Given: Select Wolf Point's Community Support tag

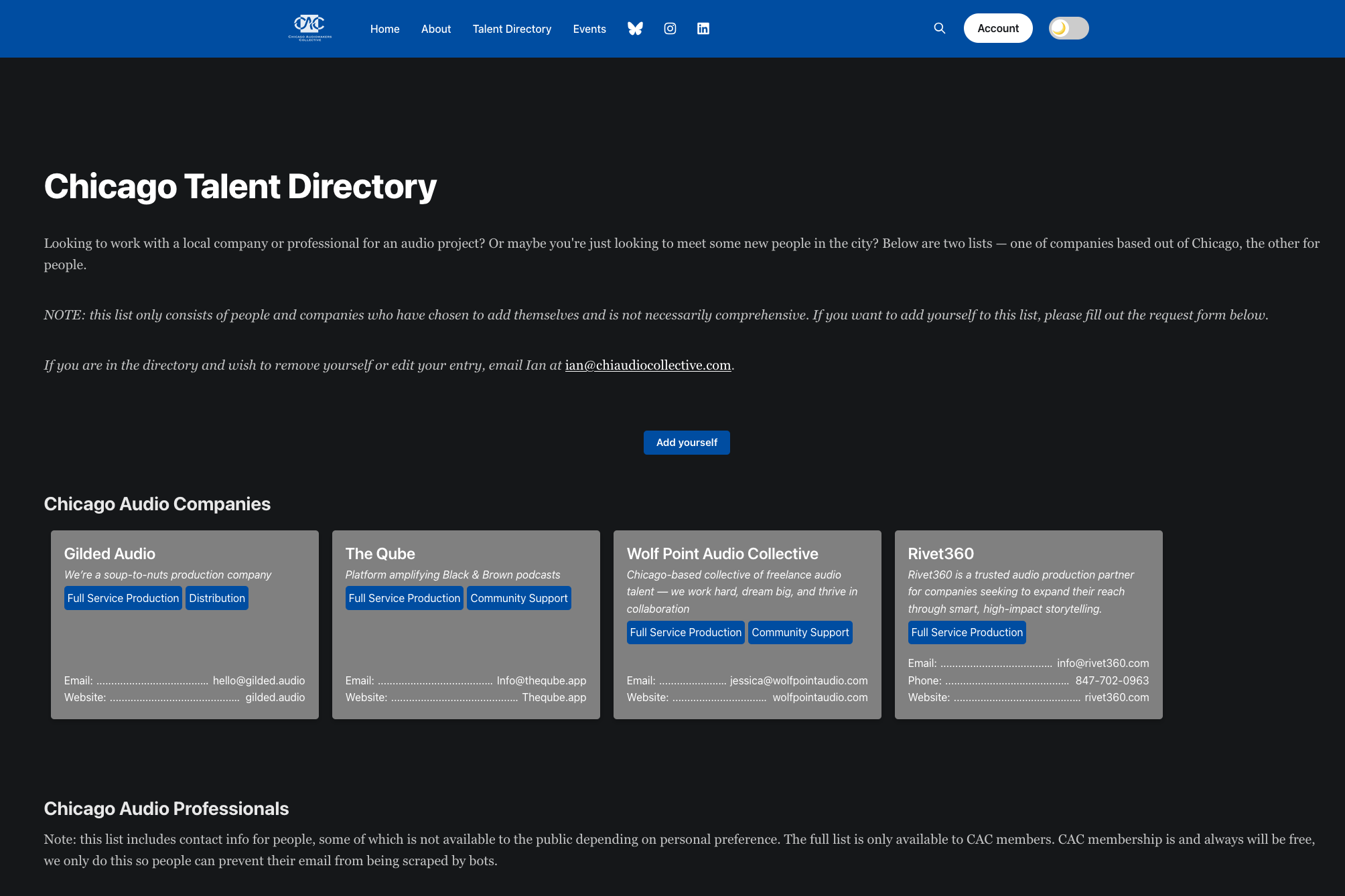Looking at the screenshot, I should pyautogui.click(x=800, y=632).
